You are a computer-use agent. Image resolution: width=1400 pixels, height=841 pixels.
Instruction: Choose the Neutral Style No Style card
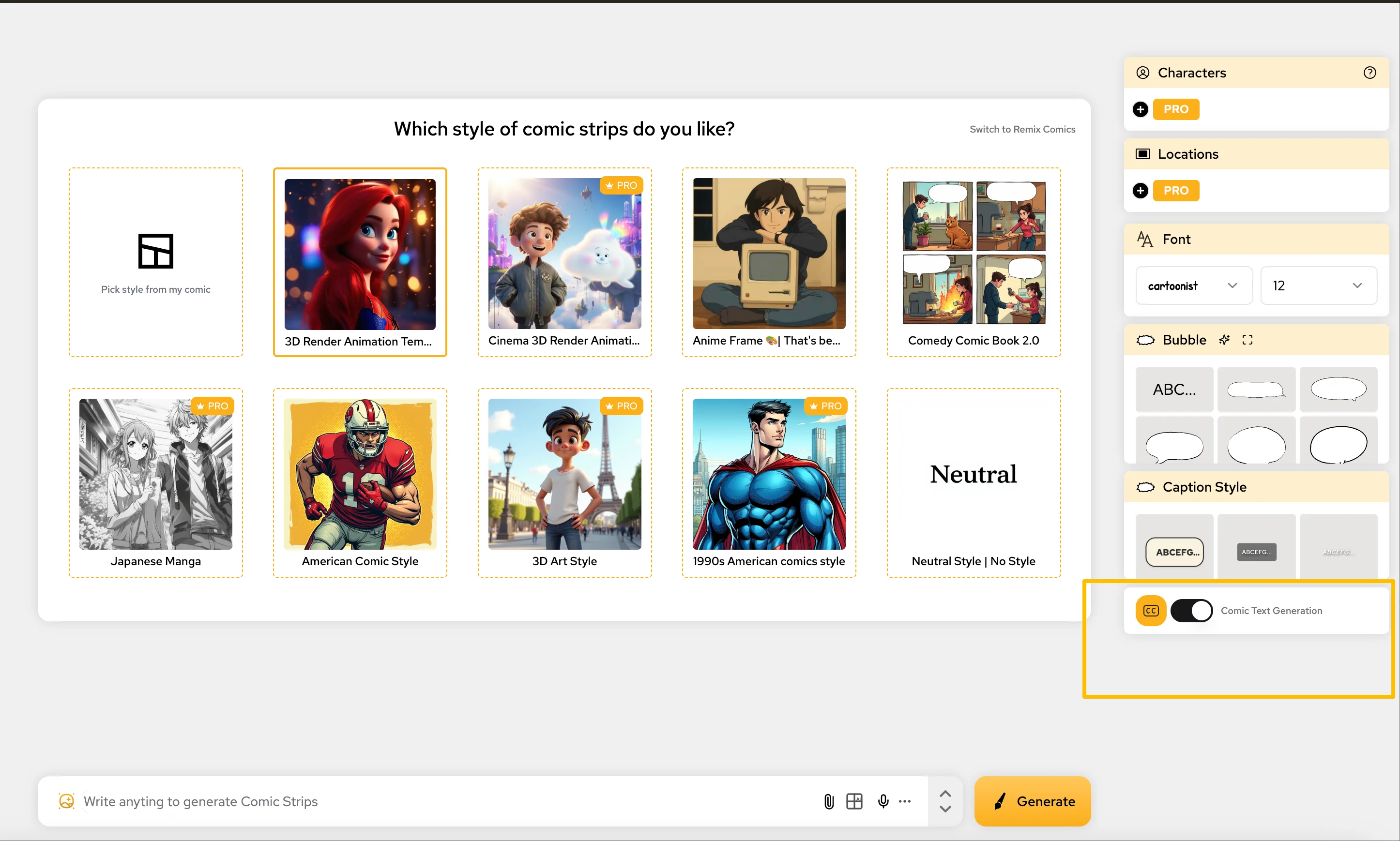(x=973, y=483)
